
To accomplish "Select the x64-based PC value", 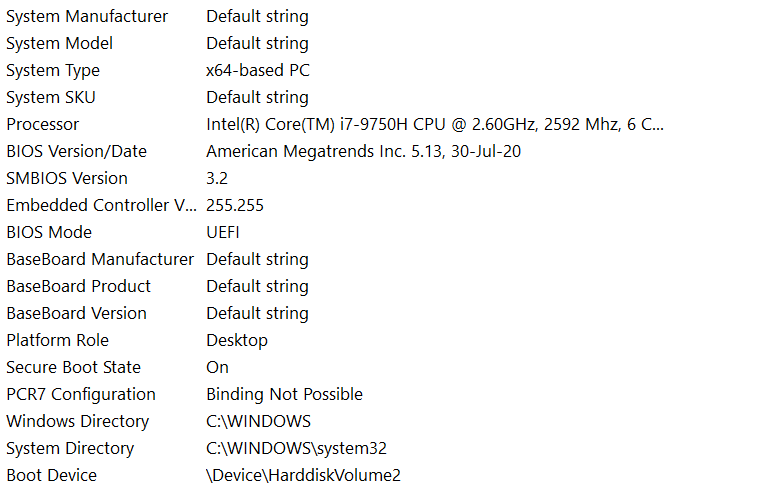I will tap(257, 70).
